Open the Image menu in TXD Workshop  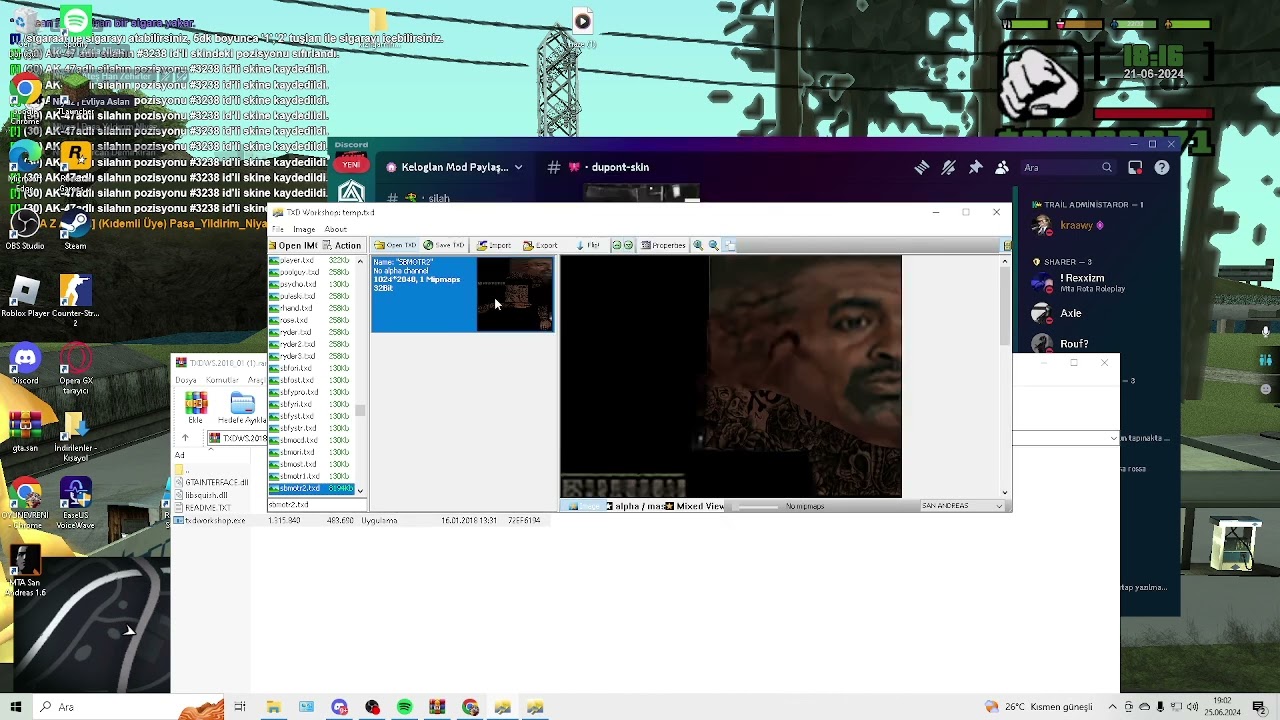[x=304, y=229]
